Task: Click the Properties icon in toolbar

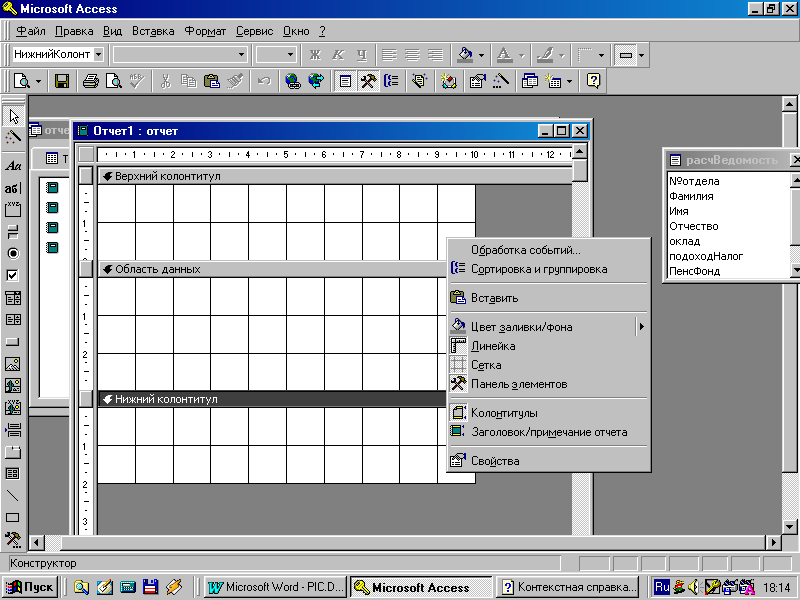Action: [477, 81]
